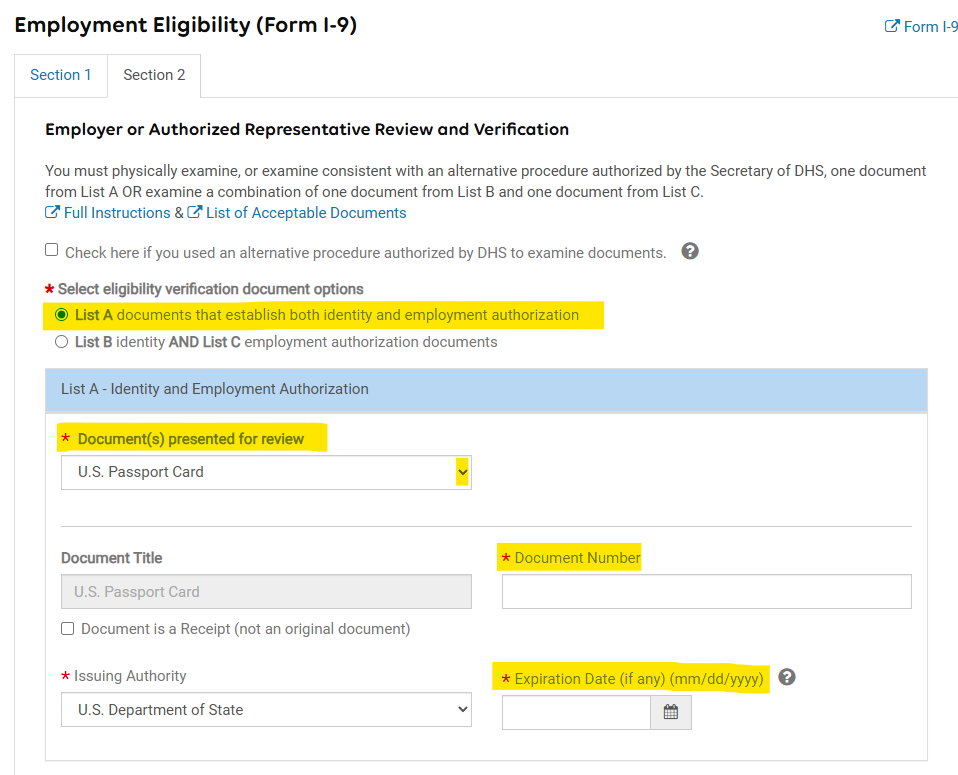Open the Full Instructions link

click(117, 213)
